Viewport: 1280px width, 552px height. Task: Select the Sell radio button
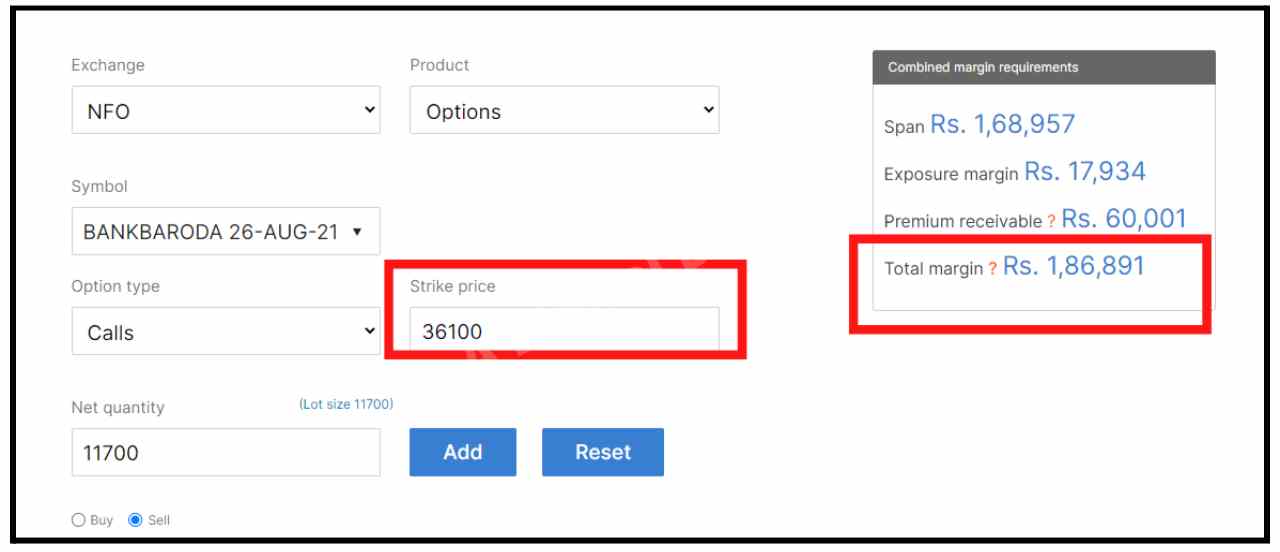[136, 520]
